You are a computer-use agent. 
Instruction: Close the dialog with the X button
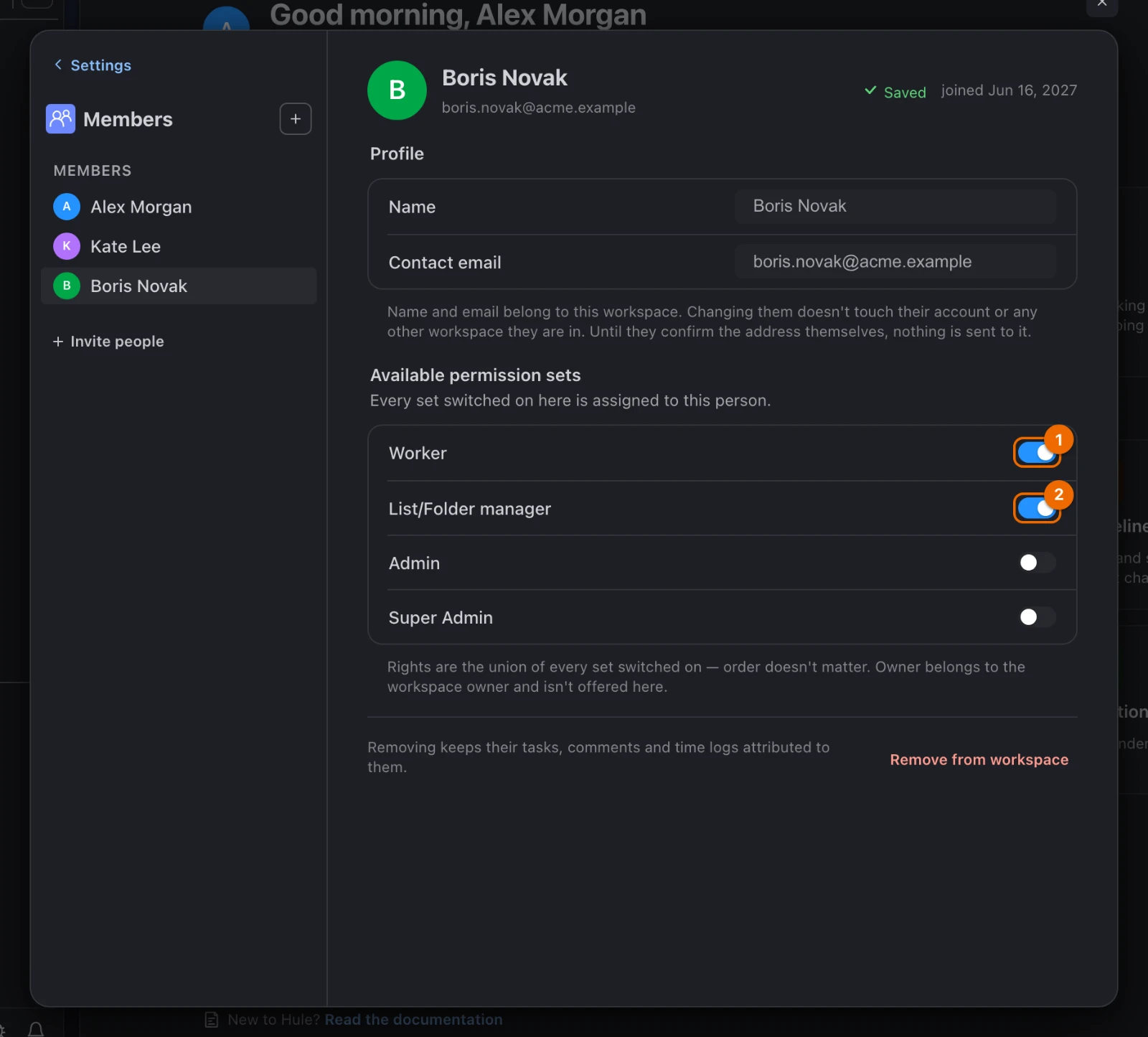[x=1102, y=4]
